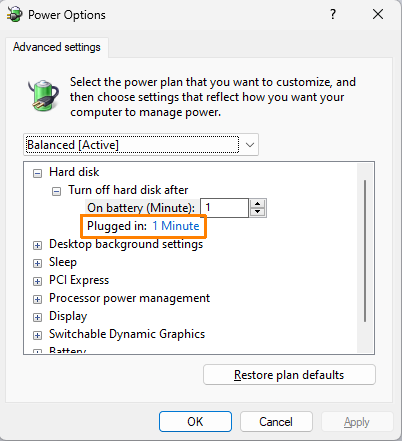Select the Advanced settings tab
This screenshot has width=402, height=441.
[x=57, y=47]
